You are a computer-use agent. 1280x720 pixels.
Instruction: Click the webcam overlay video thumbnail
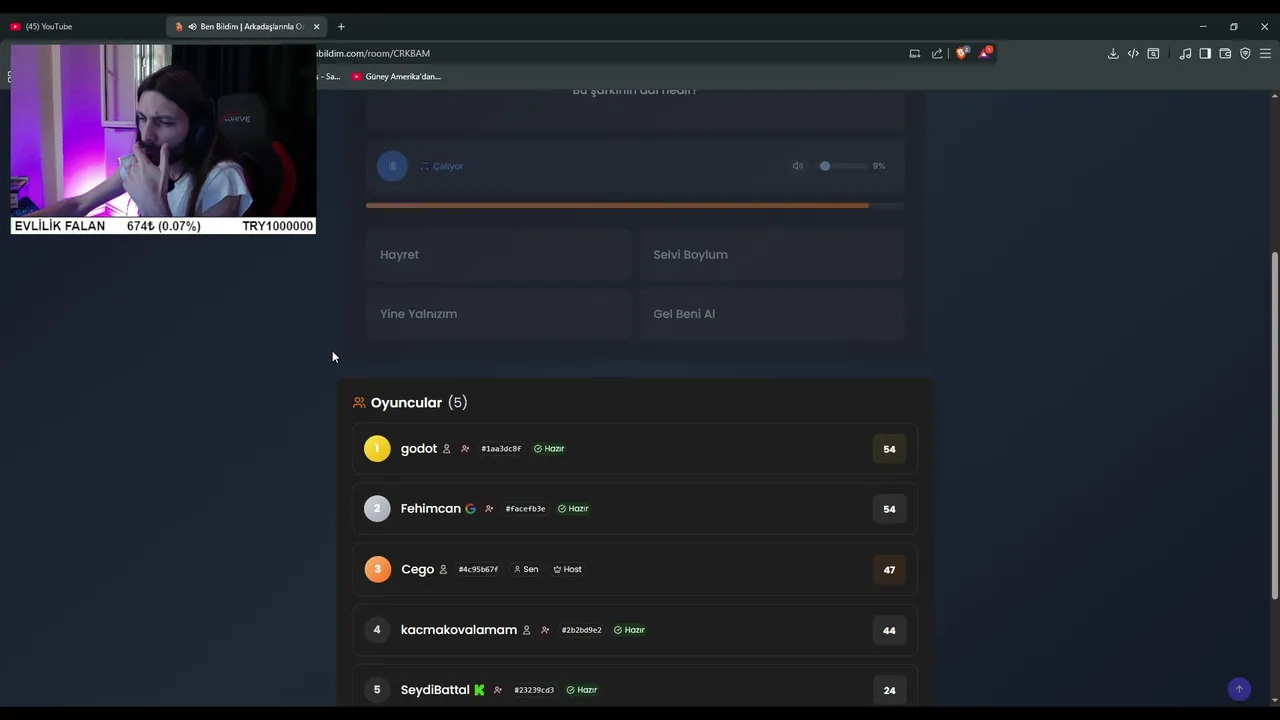coord(163,130)
